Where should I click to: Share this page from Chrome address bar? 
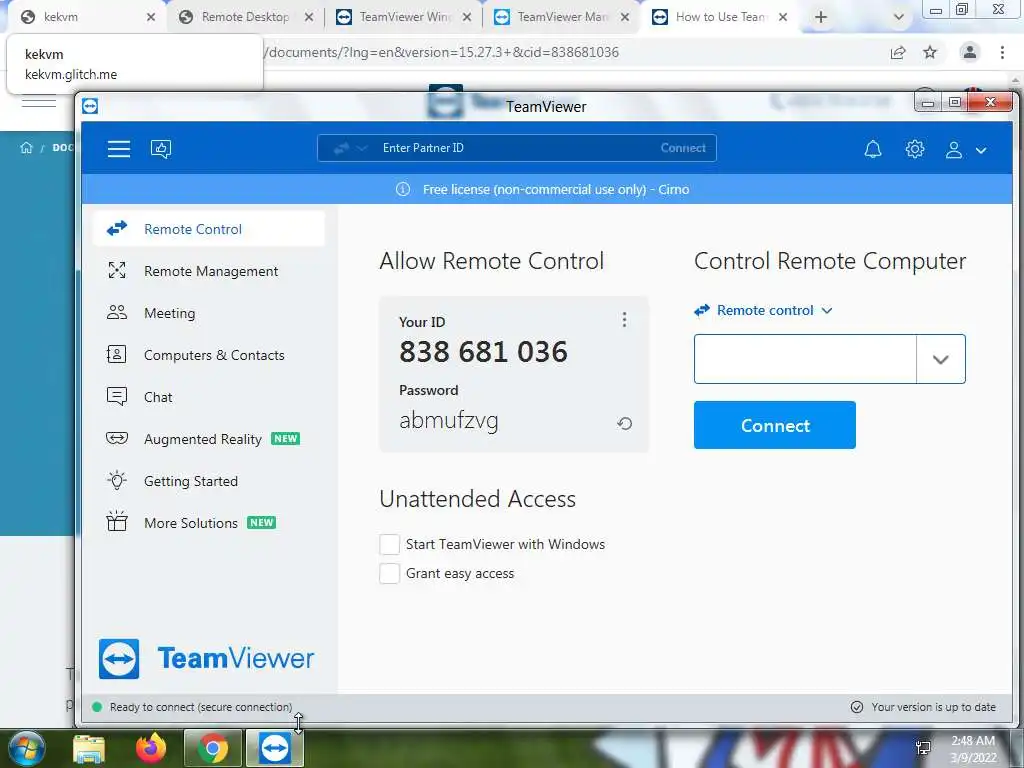(x=898, y=52)
